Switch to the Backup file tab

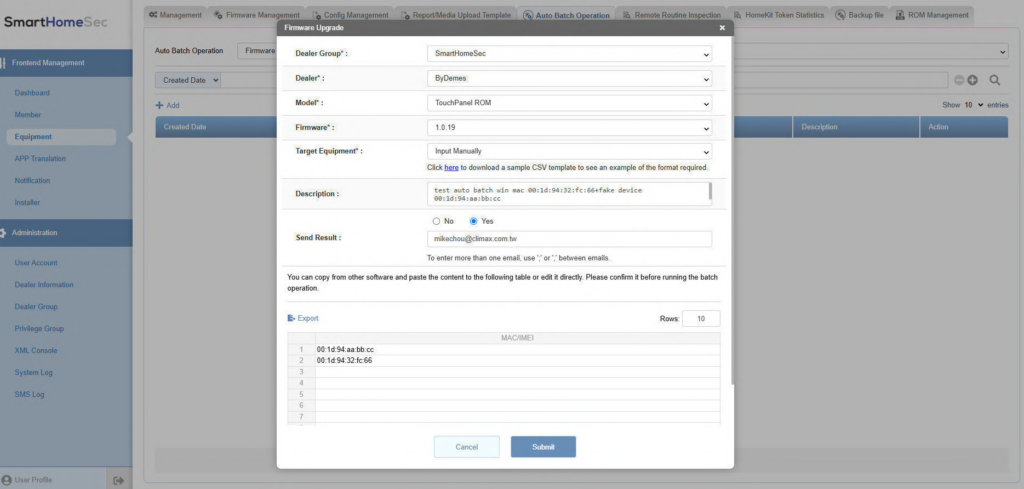tap(859, 15)
